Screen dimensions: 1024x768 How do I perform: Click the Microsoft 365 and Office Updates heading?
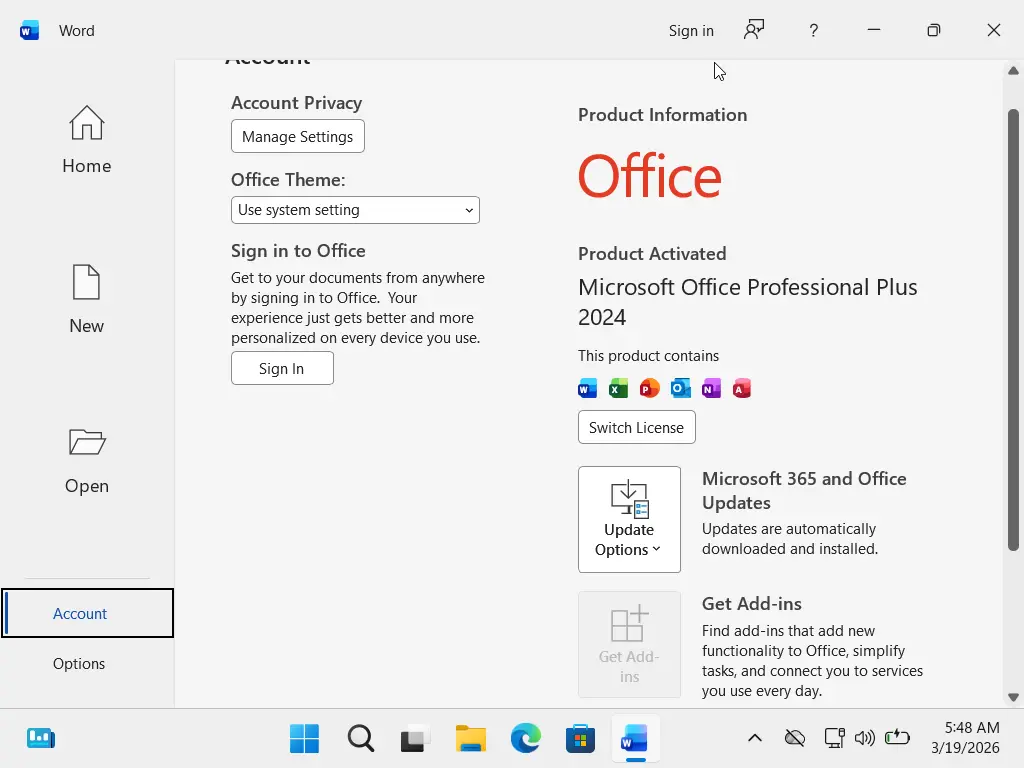(804, 490)
